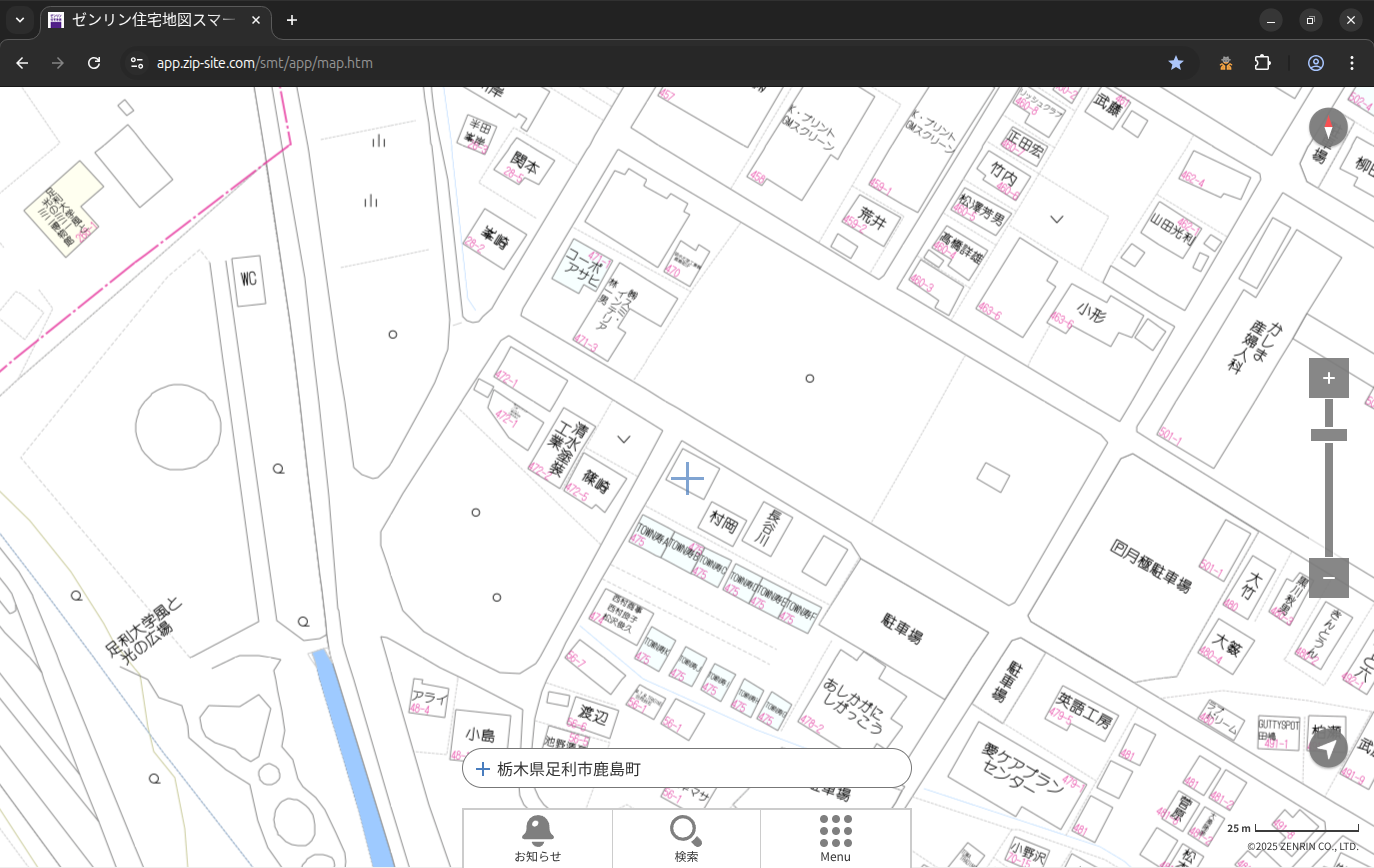Click the current location arrow button
The image size is (1374, 868).
pyautogui.click(x=1328, y=748)
